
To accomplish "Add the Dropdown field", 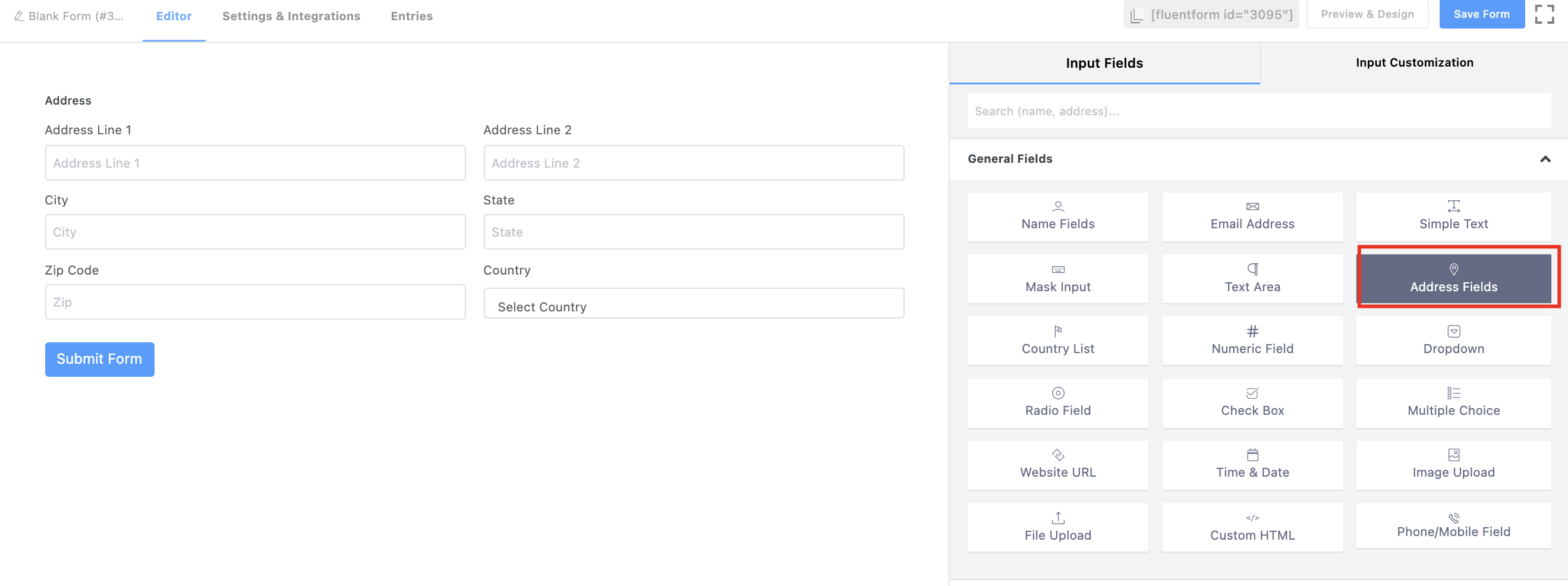I will [x=1453, y=341].
